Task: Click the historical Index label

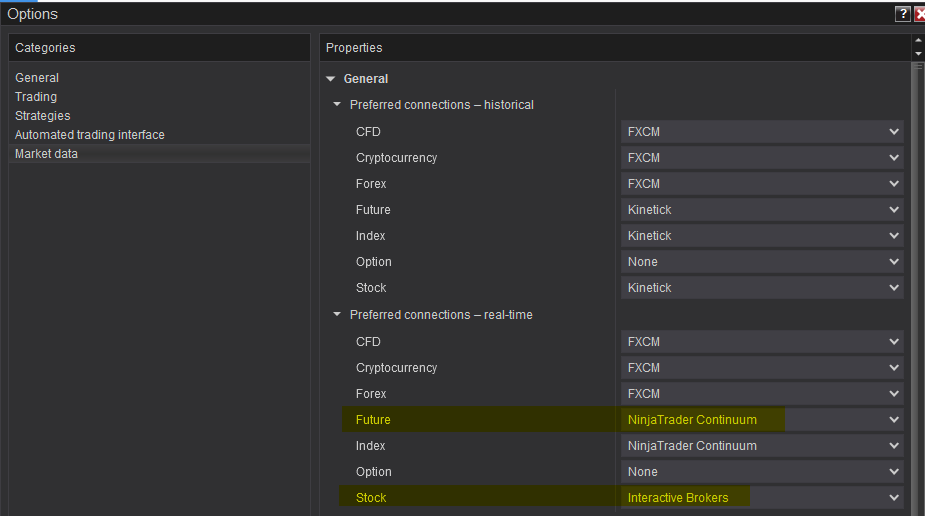Action: coord(370,235)
